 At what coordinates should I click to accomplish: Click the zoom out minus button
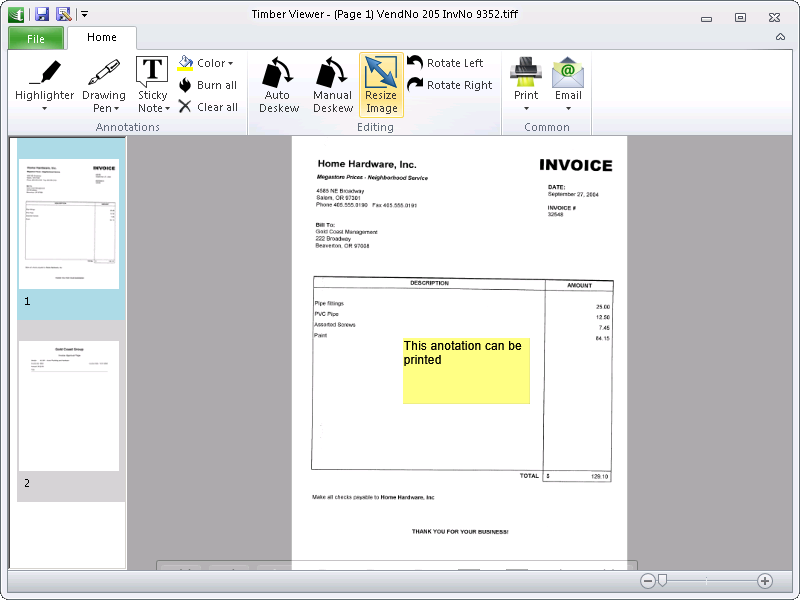(x=647, y=581)
